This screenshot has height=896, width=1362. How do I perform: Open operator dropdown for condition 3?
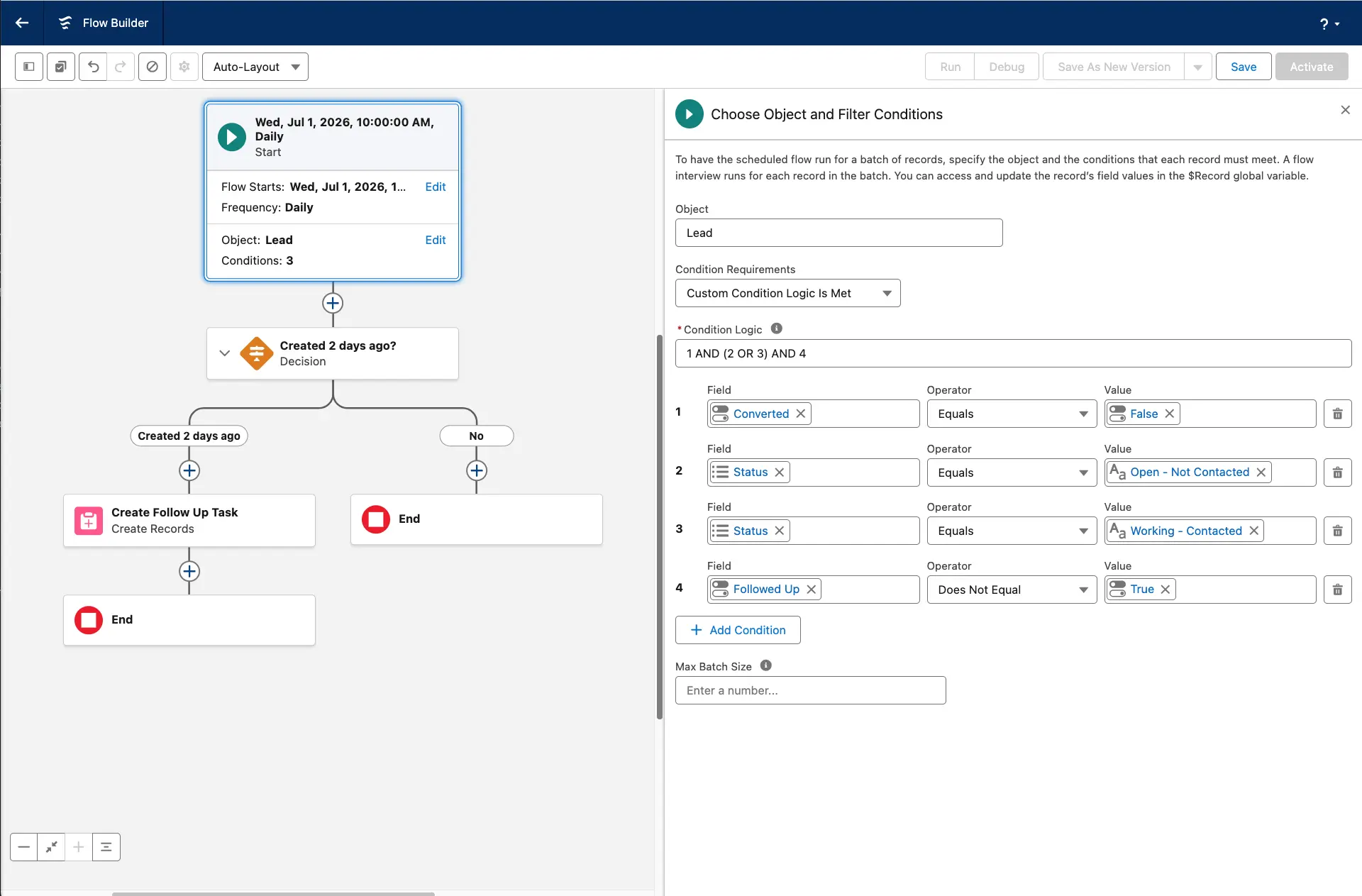[1012, 531]
